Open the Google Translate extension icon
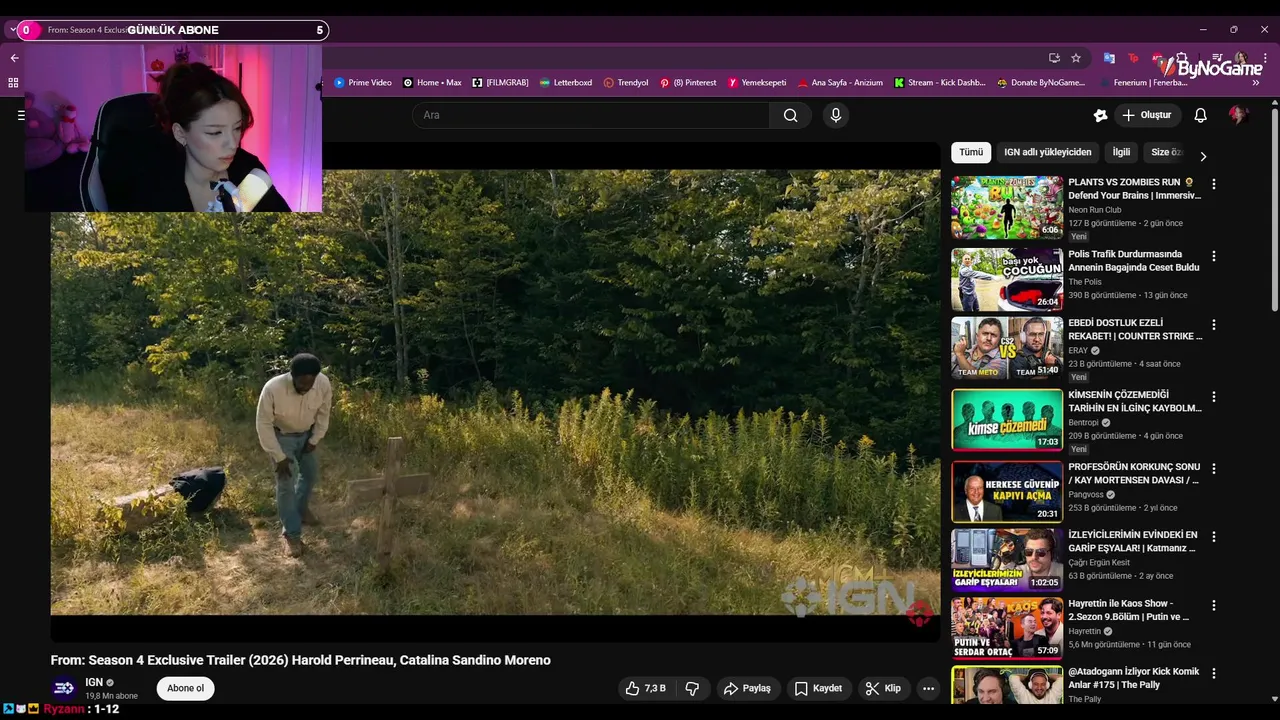Screen dimensions: 1280x720 (1109, 58)
